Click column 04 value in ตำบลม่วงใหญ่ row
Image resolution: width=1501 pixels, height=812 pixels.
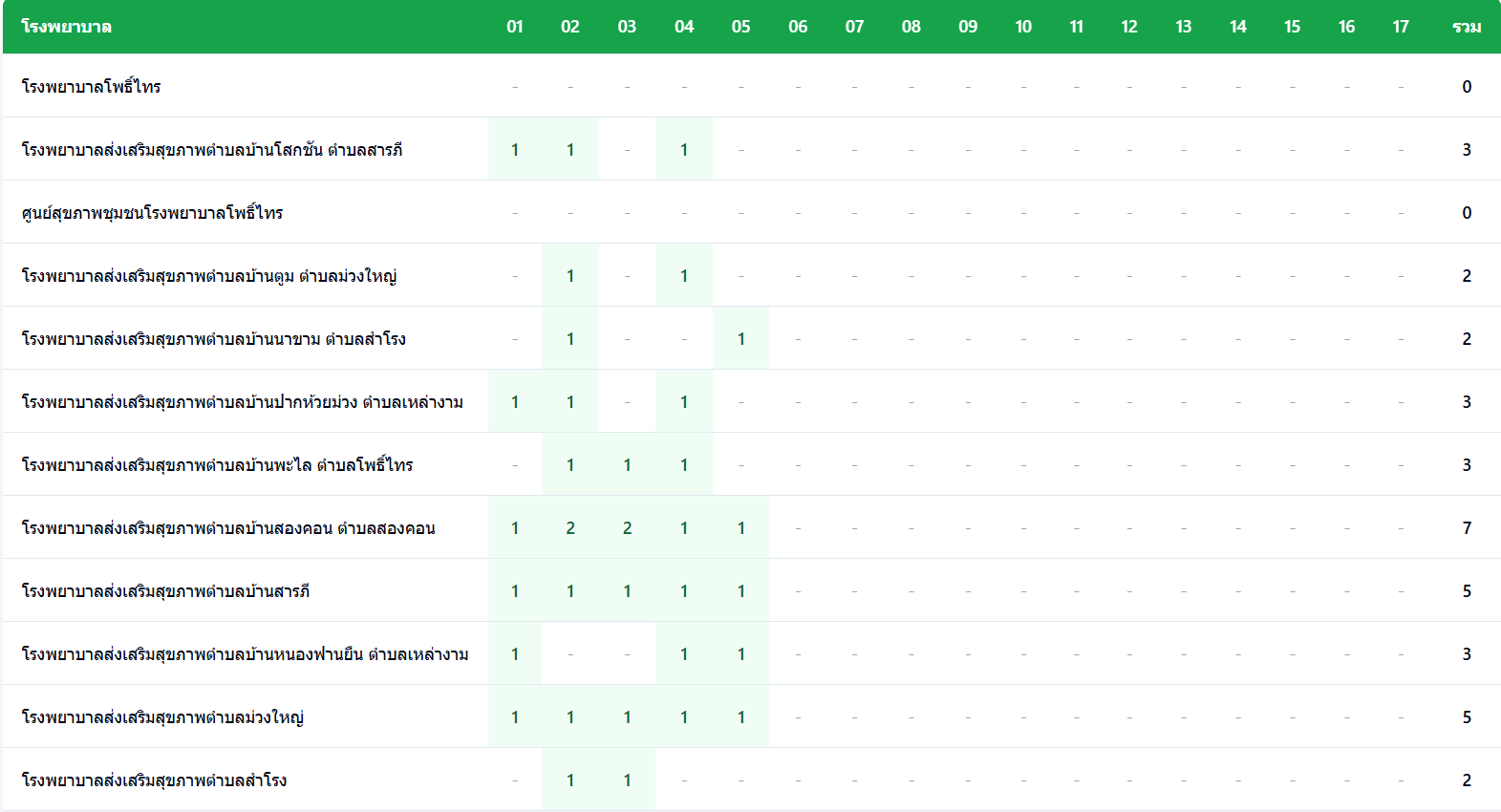[684, 716]
